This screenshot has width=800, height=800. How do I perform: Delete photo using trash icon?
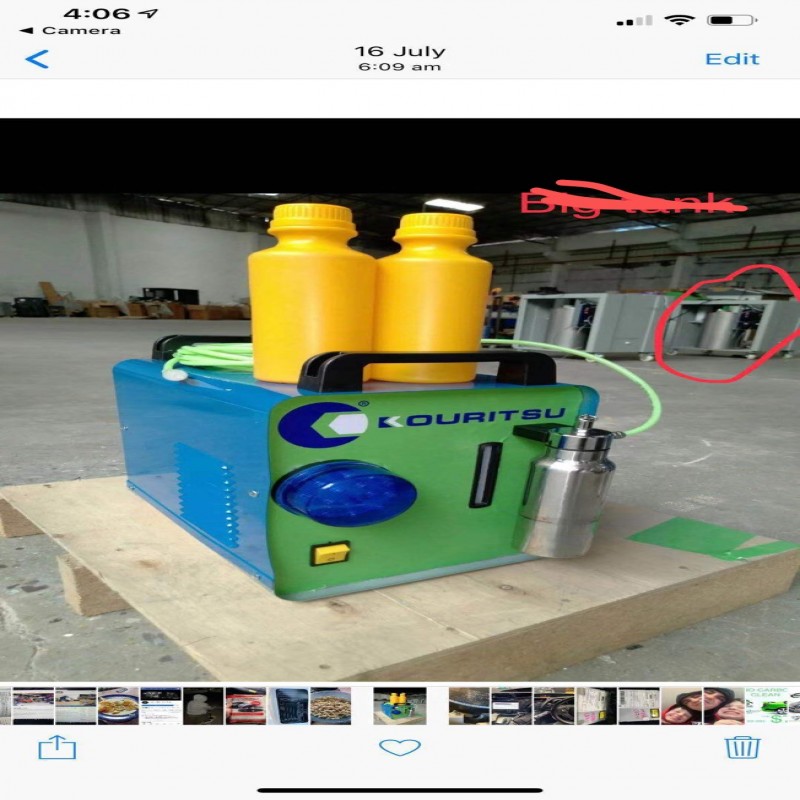[743, 747]
